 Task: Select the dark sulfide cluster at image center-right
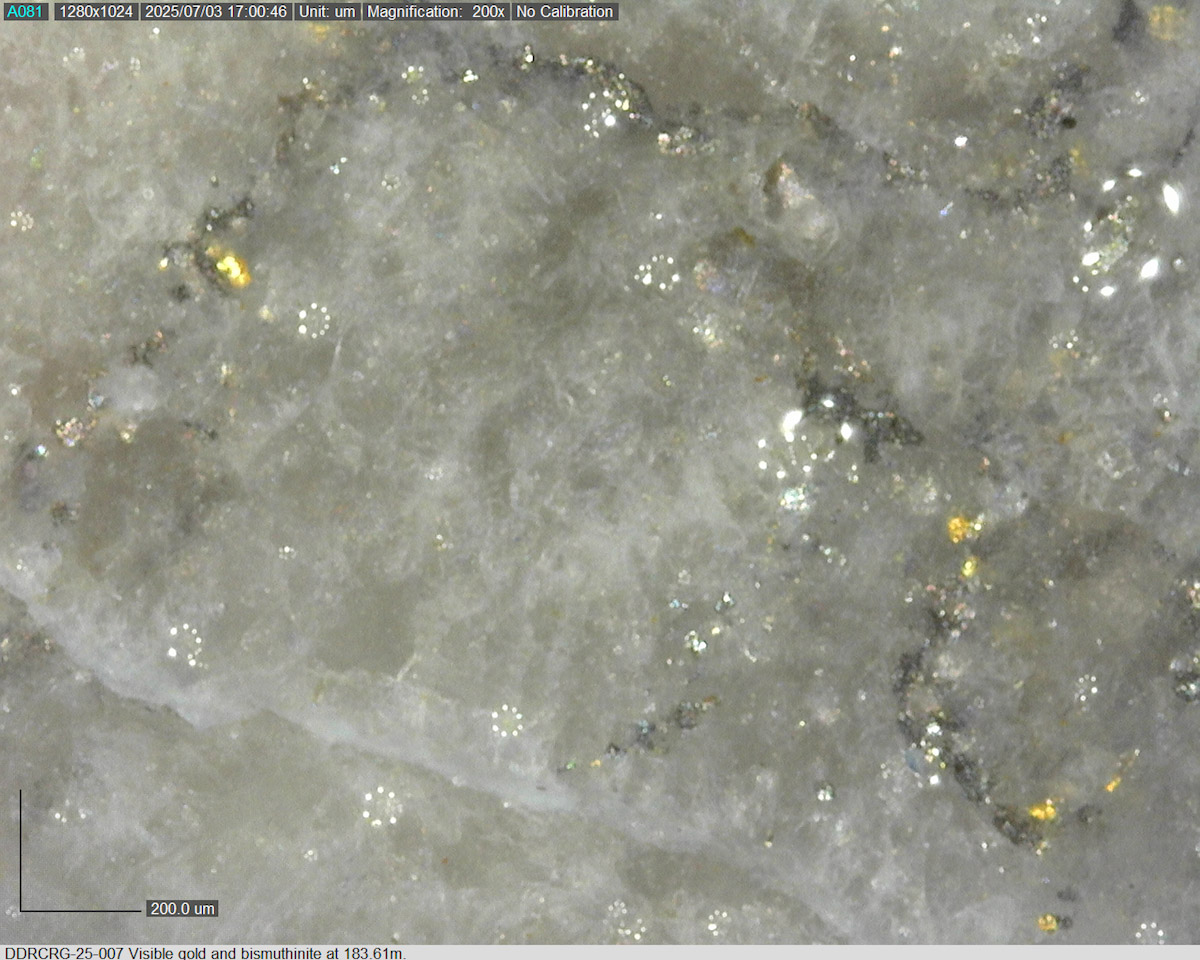pyautogui.click(x=860, y=415)
